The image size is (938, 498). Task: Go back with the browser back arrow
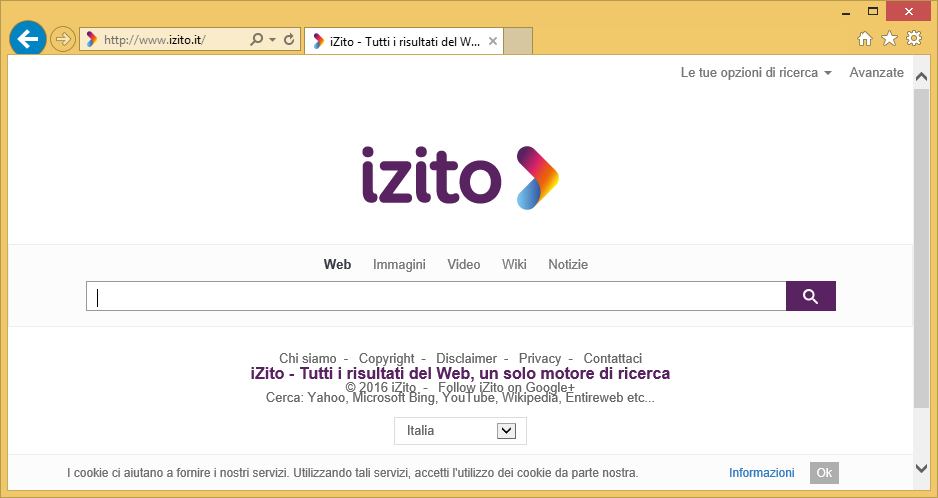(28, 40)
